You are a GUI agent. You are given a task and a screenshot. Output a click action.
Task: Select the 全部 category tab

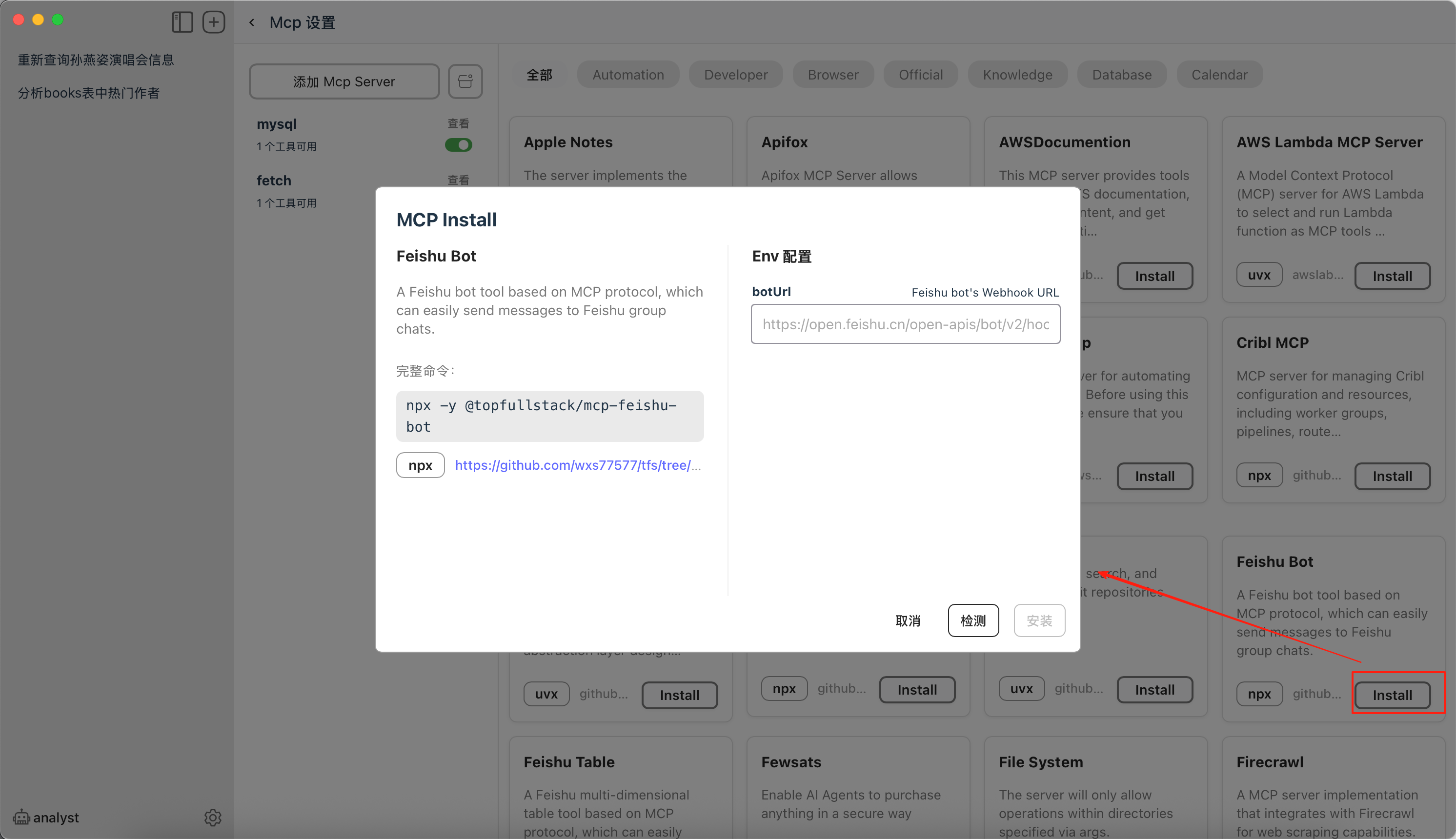539,75
